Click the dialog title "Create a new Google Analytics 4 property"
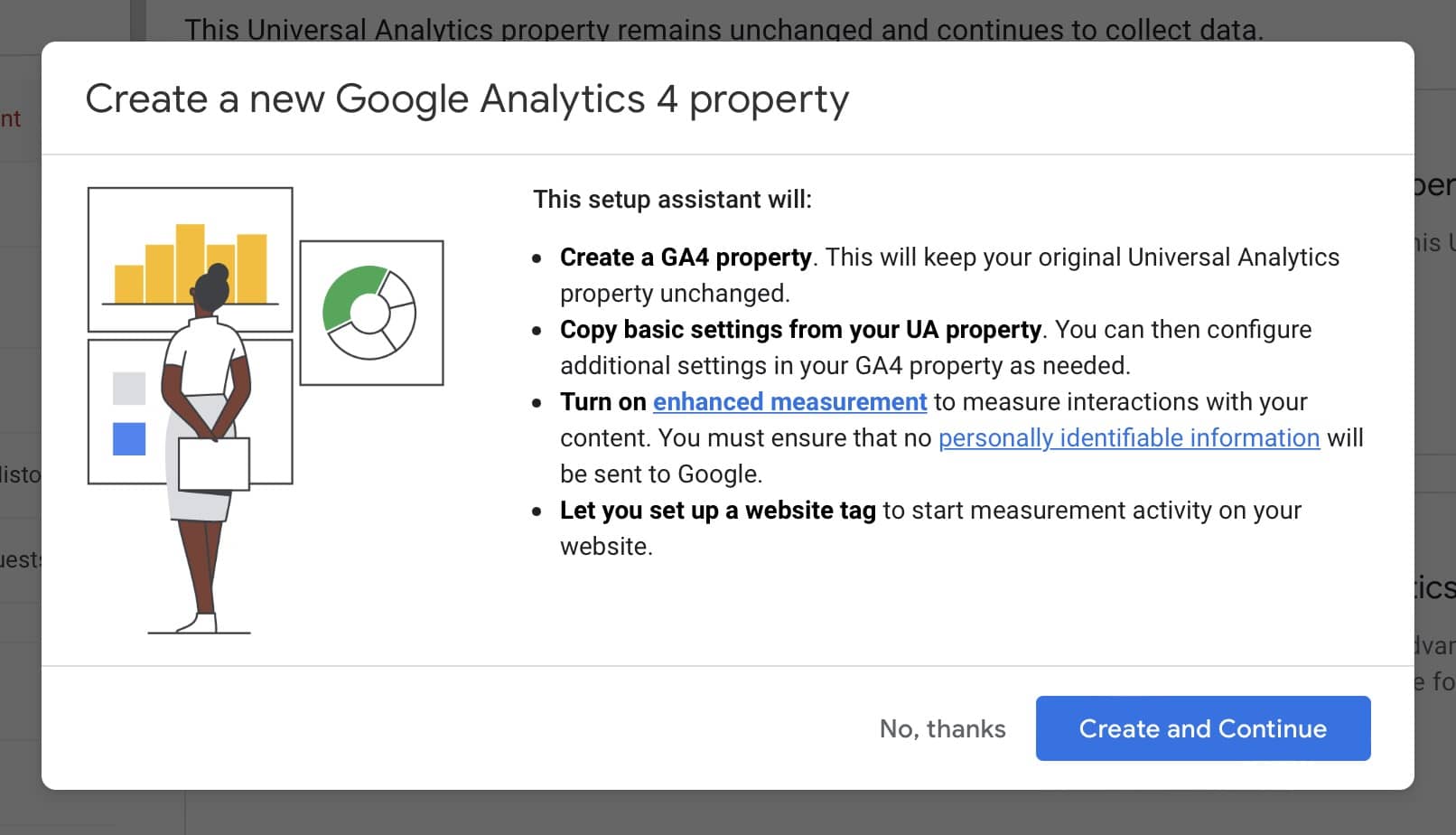 coord(466,99)
